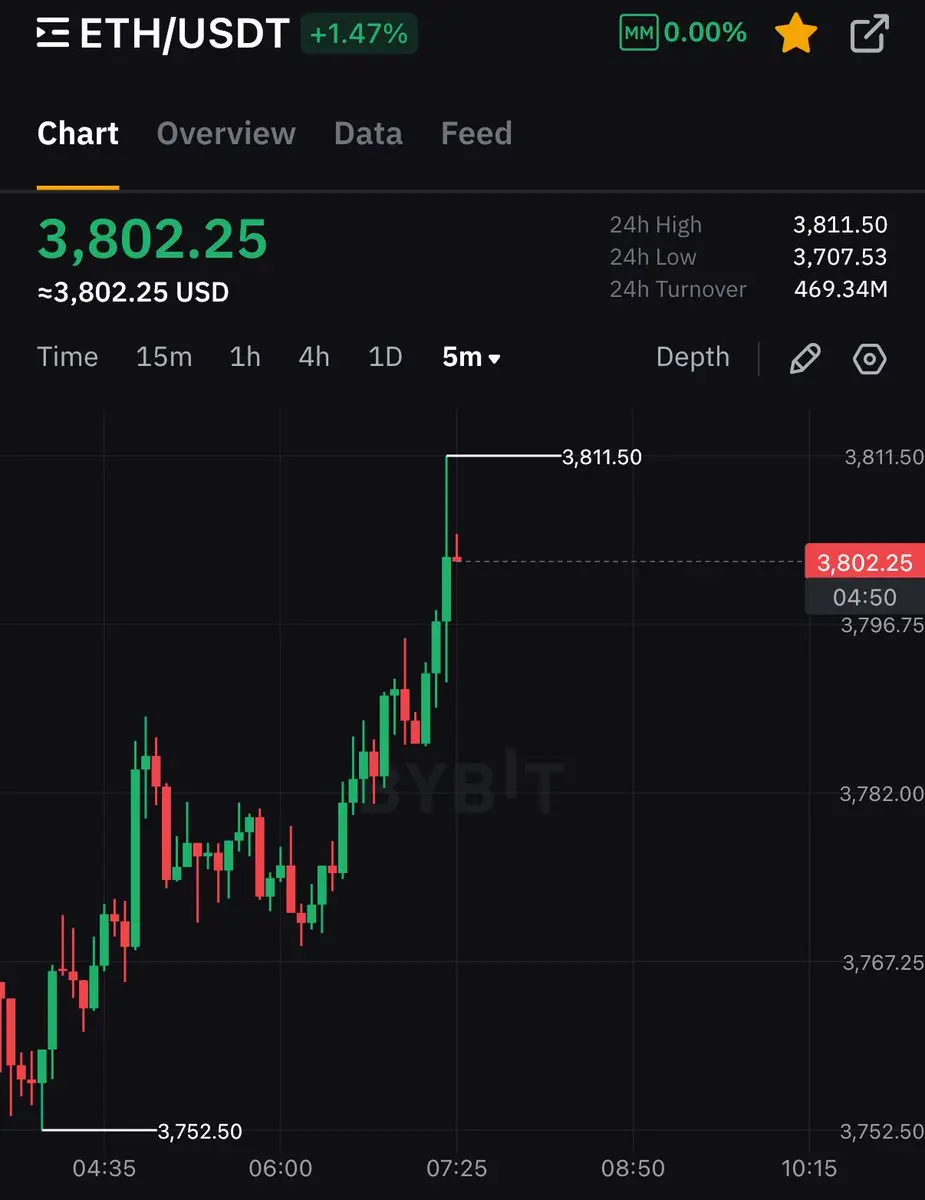Switch to the Overview tab
This screenshot has width=925, height=1200.
click(x=226, y=134)
